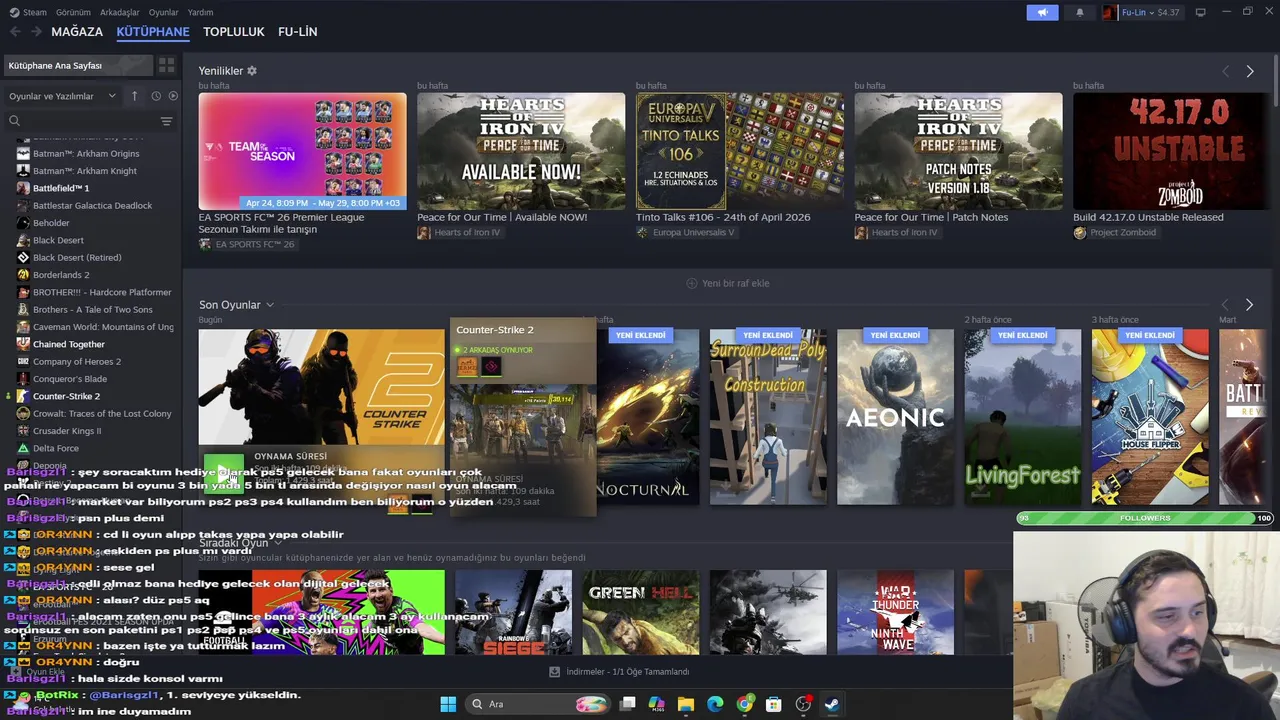Show next Yenilikler news items arrow

(x=1250, y=71)
